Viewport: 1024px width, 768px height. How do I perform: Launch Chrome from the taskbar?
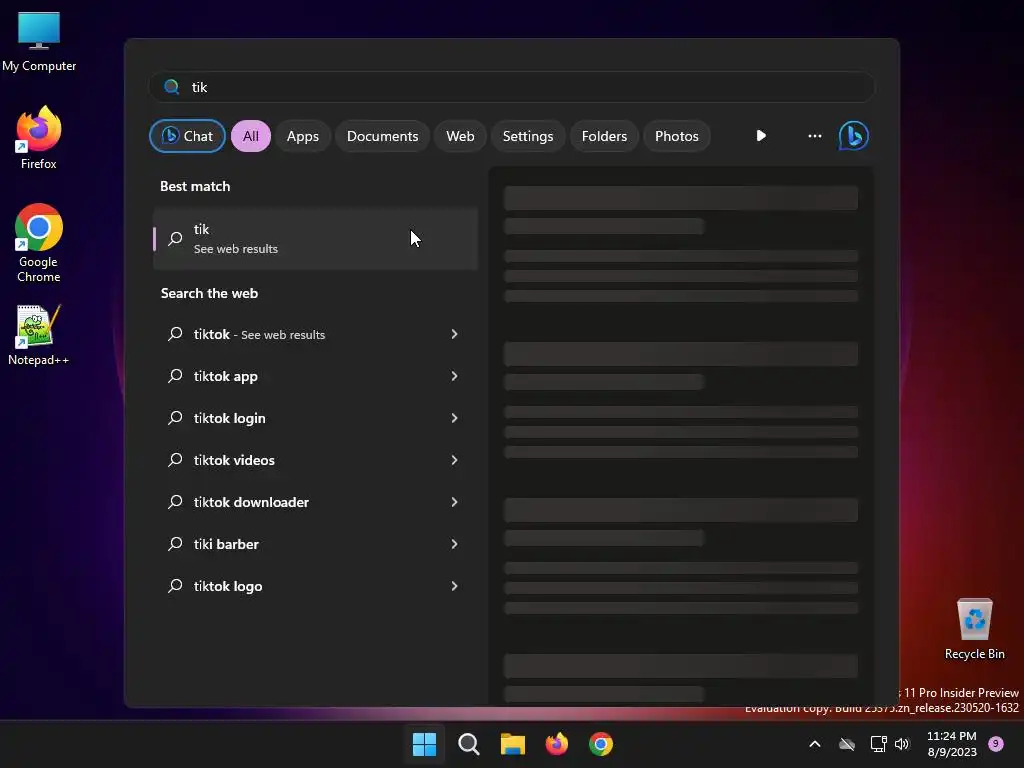pyautogui.click(x=601, y=744)
